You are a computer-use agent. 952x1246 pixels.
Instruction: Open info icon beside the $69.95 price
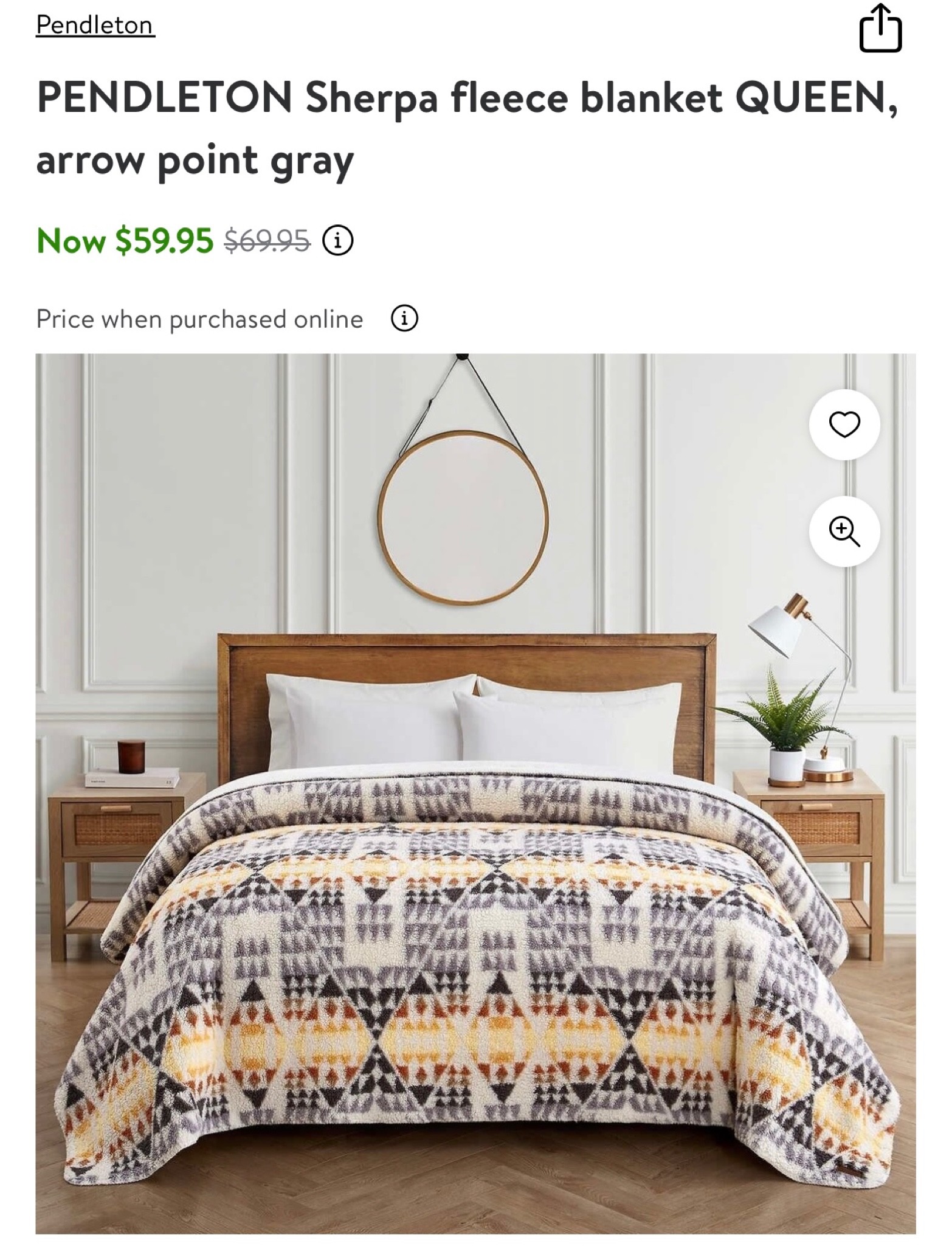coord(337,241)
